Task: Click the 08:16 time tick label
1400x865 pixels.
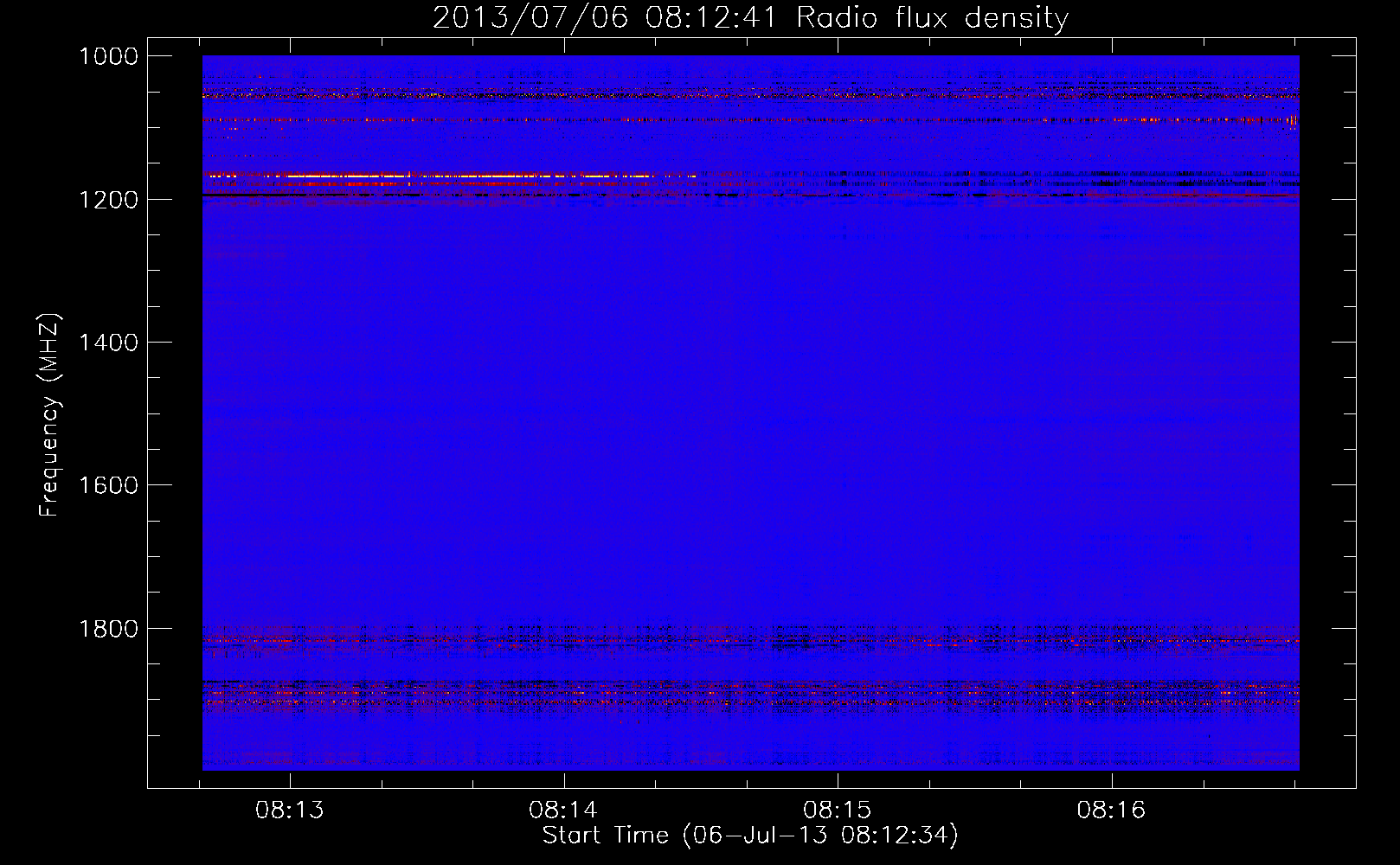Action: [1111, 810]
